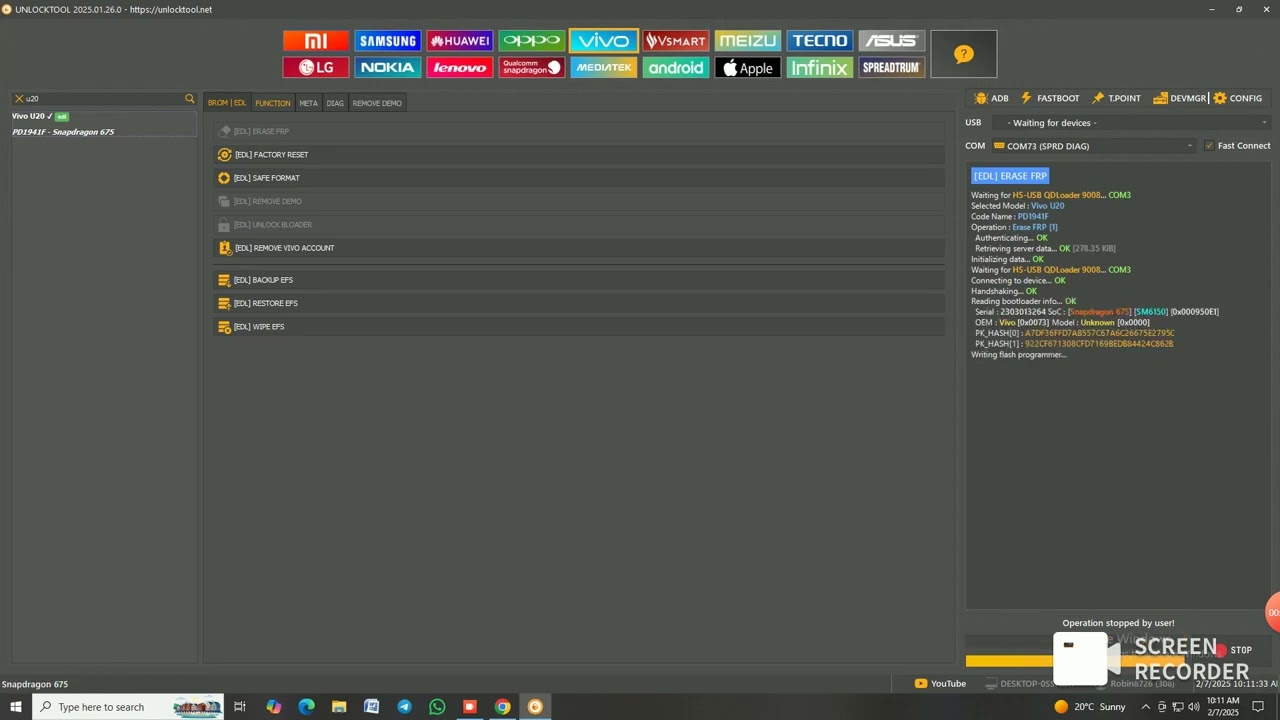1280x720 pixels.
Task: Clear the model search with X icon
Action: pos(18,98)
